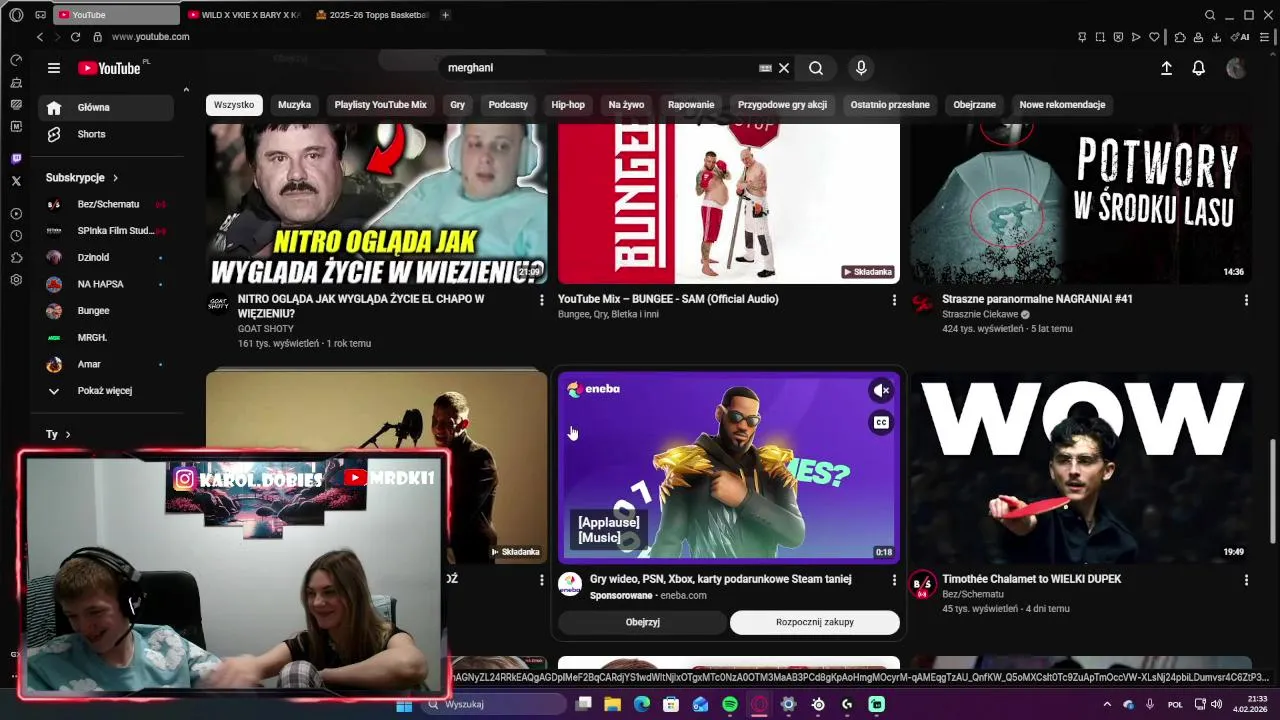
Task: Expand the Subskrypcje section
Action: point(82,177)
